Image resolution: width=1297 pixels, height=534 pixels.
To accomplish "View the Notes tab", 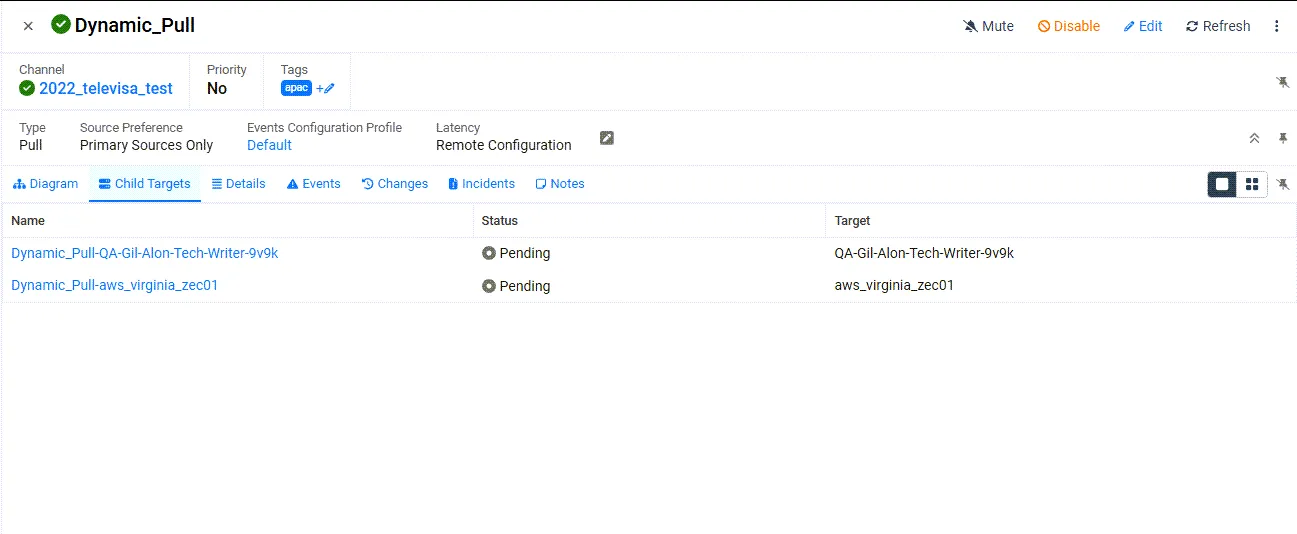I will 560,184.
